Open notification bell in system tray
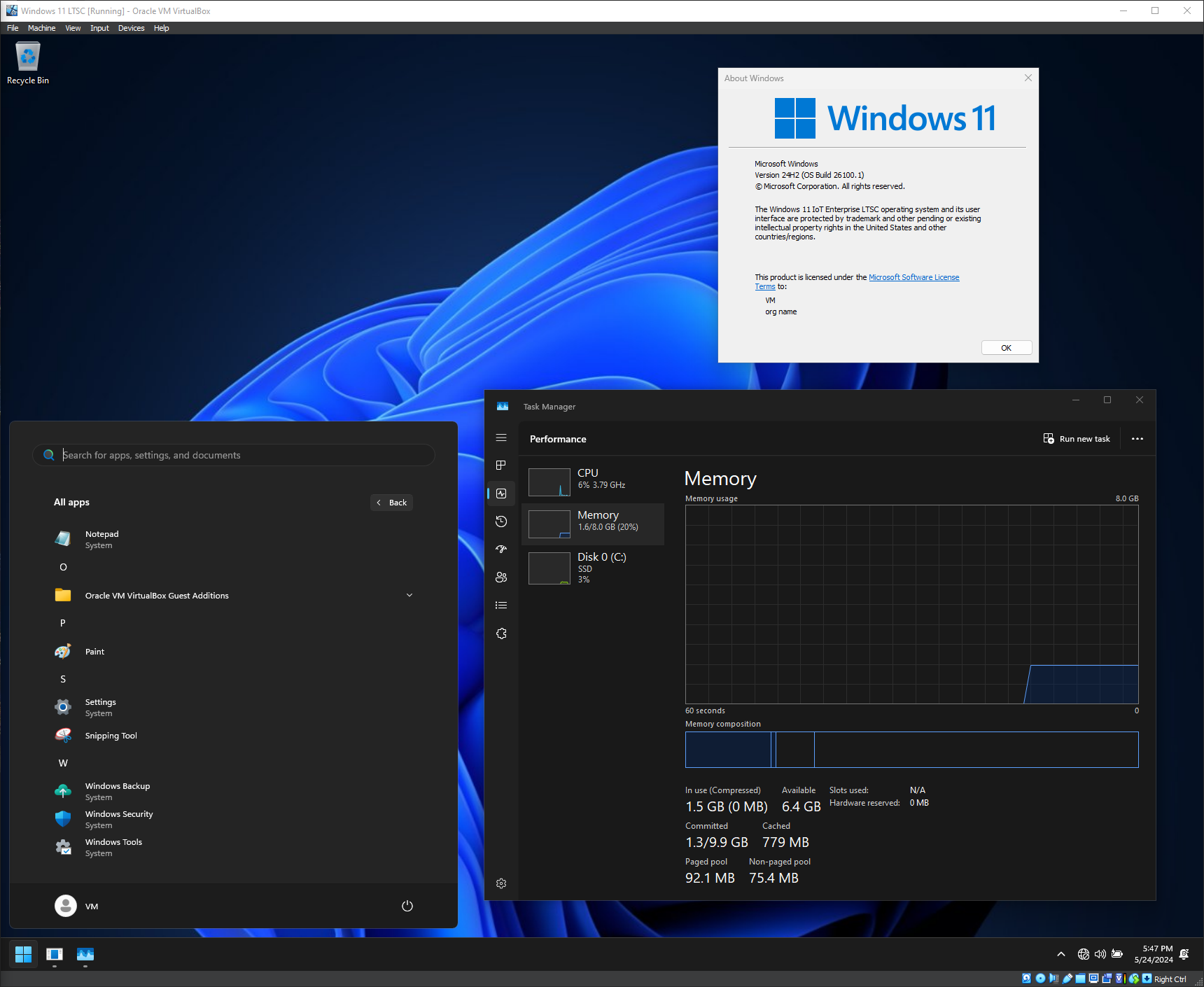Image resolution: width=1204 pixels, height=987 pixels. pos(1184,954)
